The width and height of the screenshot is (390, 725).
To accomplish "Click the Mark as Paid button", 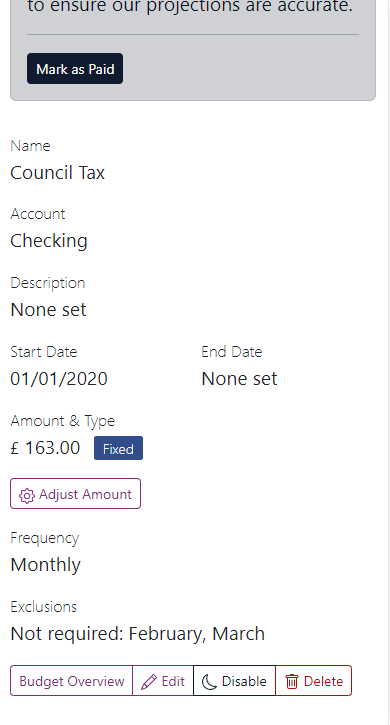I will tap(75, 68).
